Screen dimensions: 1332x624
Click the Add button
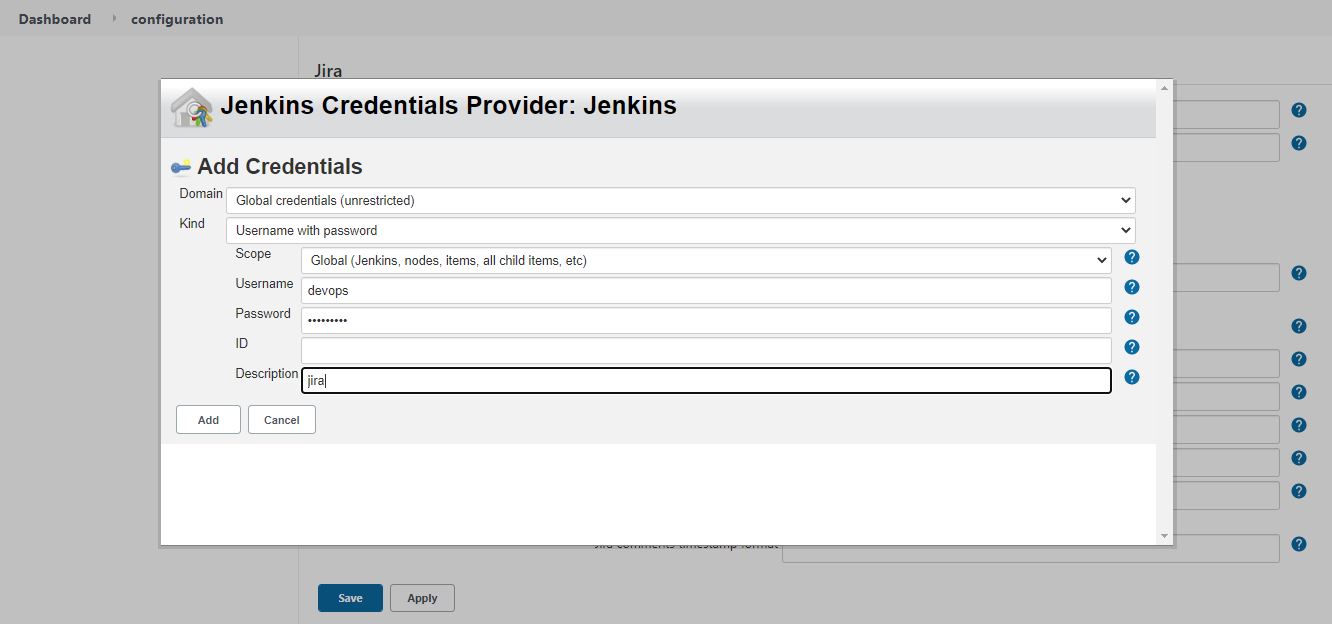pos(208,420)
